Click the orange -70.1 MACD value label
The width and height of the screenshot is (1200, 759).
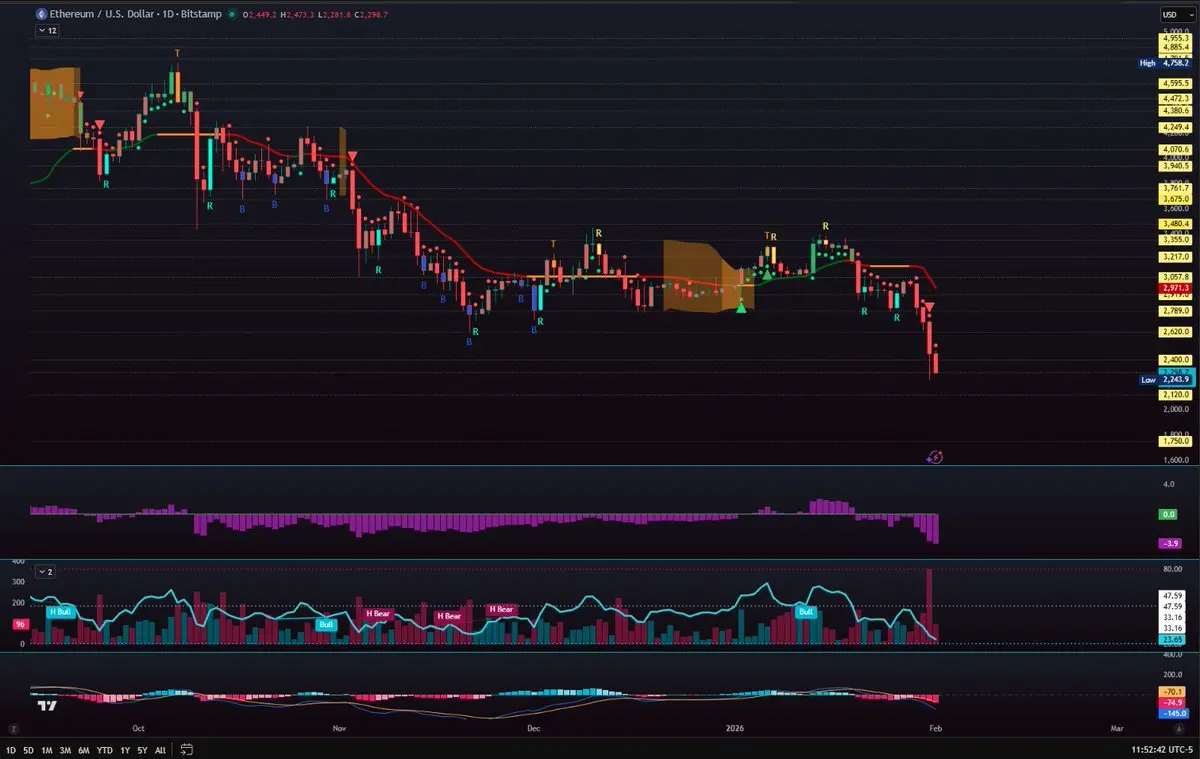click(1170, 692)
